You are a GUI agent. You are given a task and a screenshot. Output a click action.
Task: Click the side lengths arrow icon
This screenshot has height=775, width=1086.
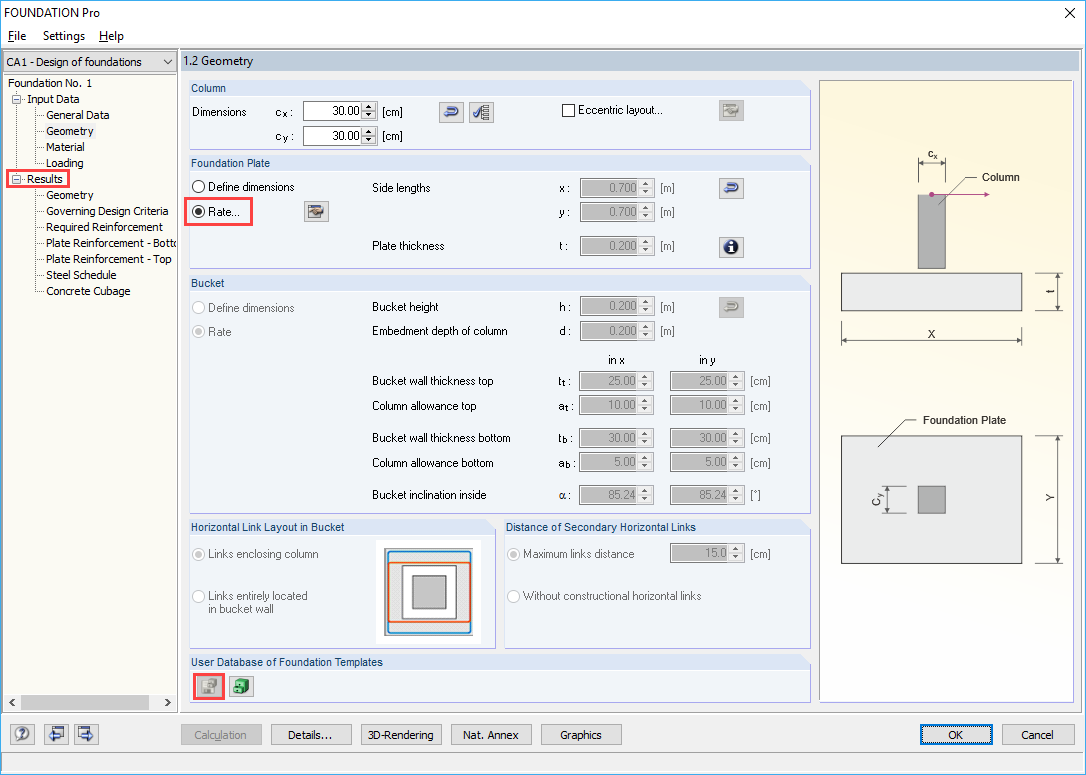pyautogui.click(x=731, y=188)
